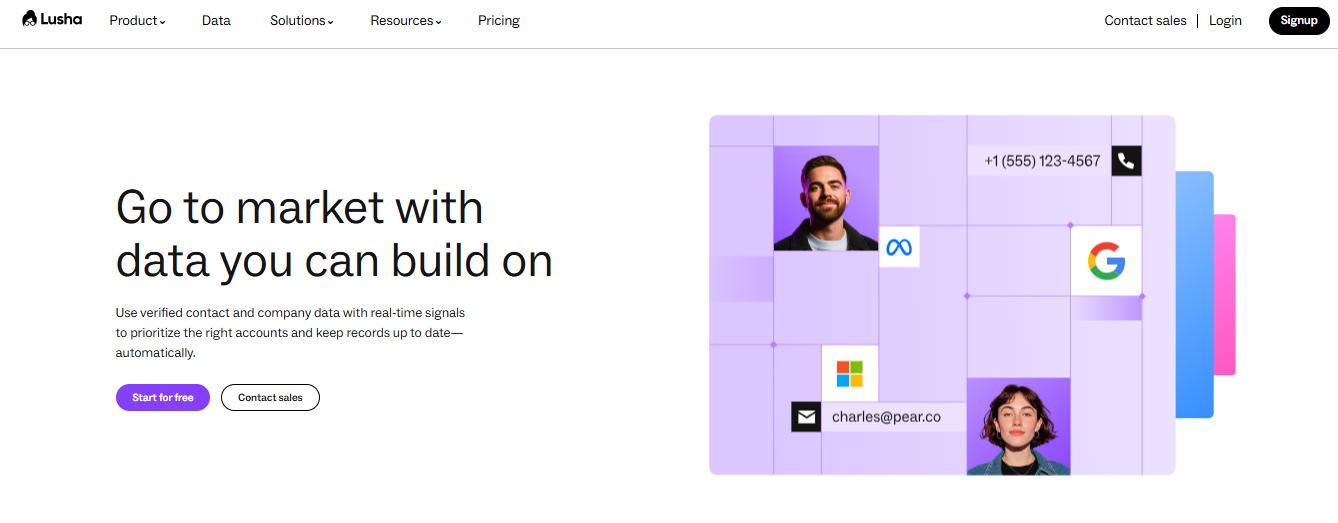Click the blue panel behind the illustration
This screenshot has height=523, width=1338.
tap(1195, 294)
